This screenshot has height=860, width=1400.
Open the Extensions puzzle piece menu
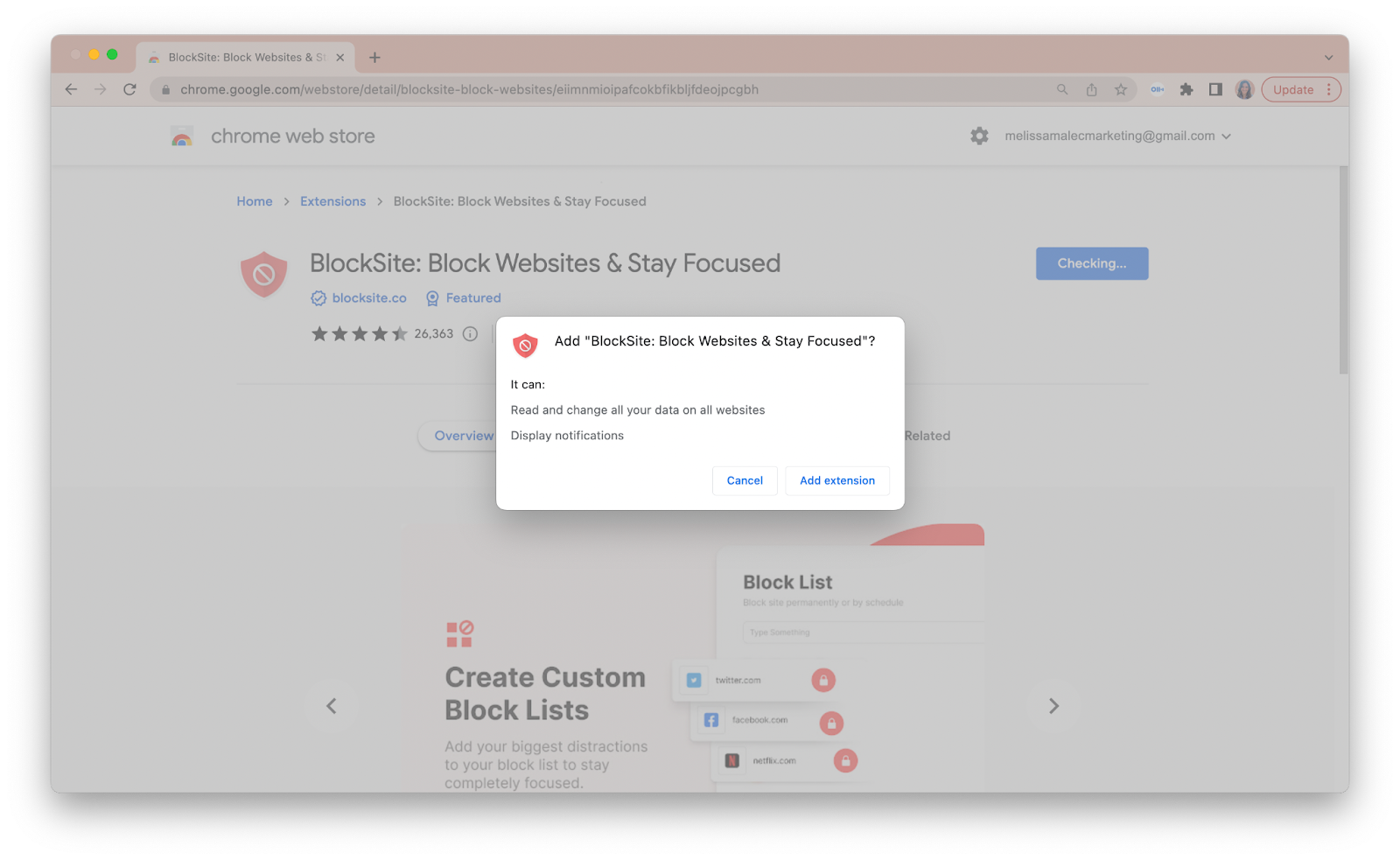1186,89
